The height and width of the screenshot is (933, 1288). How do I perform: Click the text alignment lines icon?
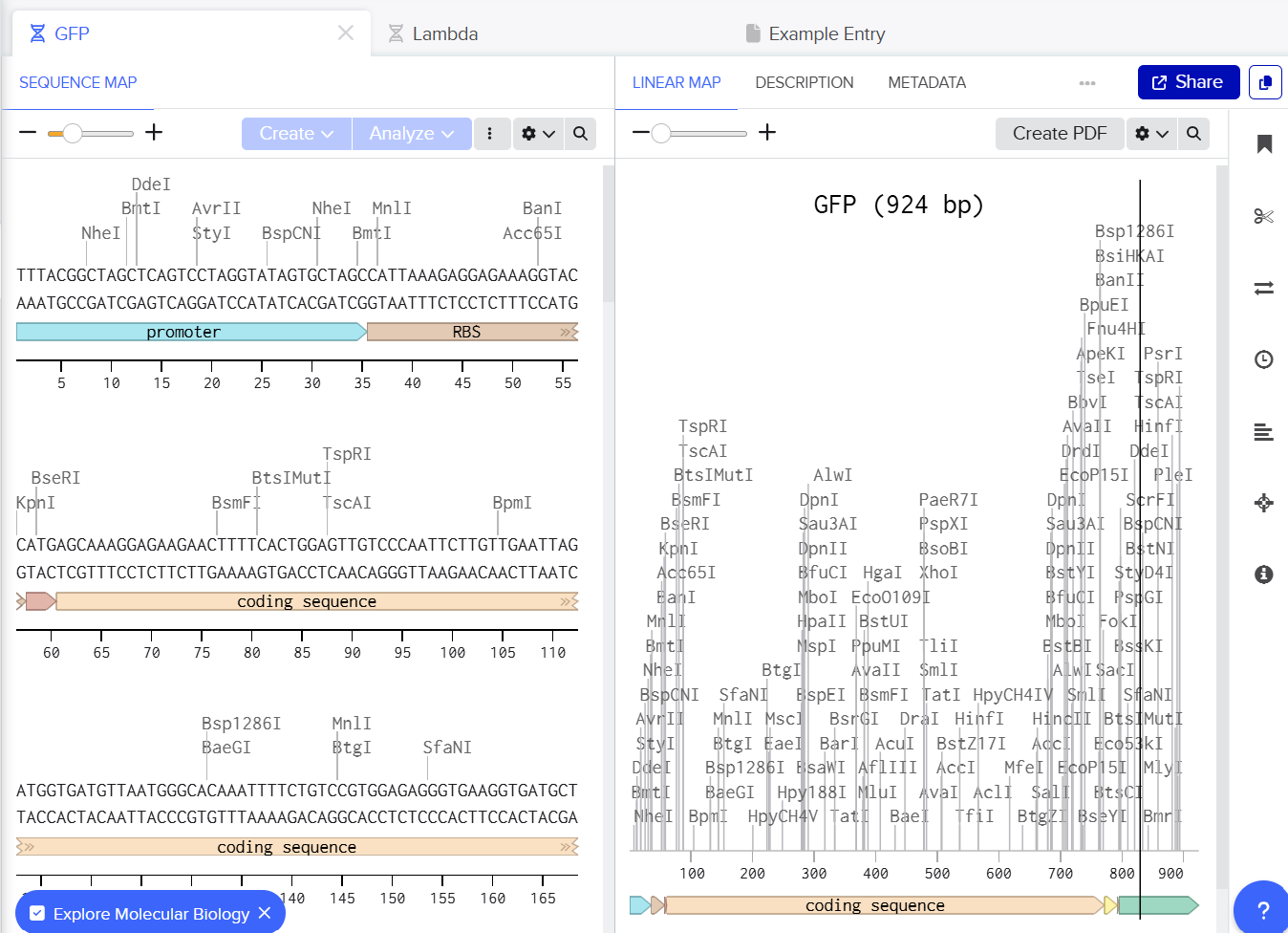[1264, 433]
